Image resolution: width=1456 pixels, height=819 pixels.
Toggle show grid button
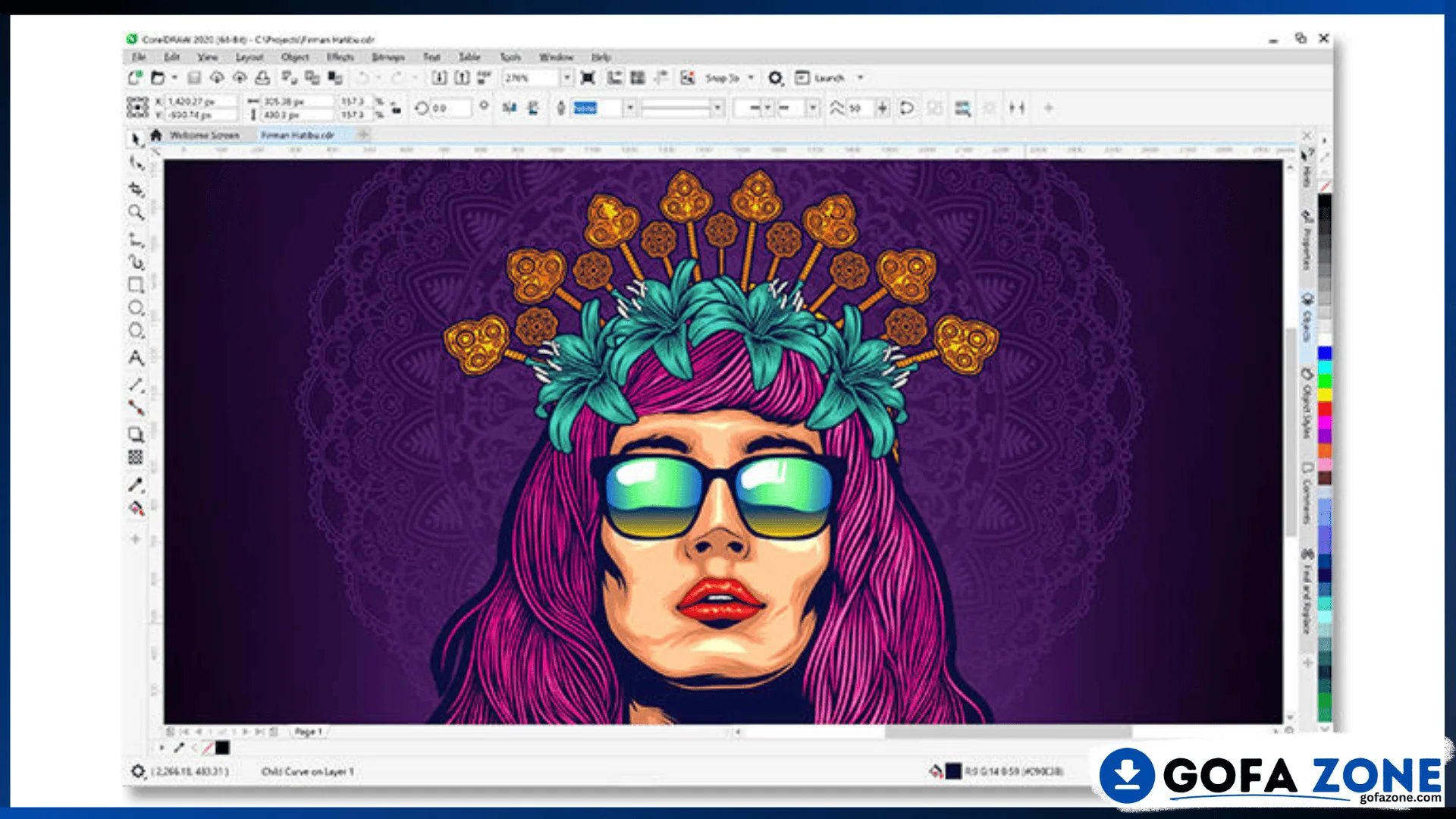[x=638, y=77]
